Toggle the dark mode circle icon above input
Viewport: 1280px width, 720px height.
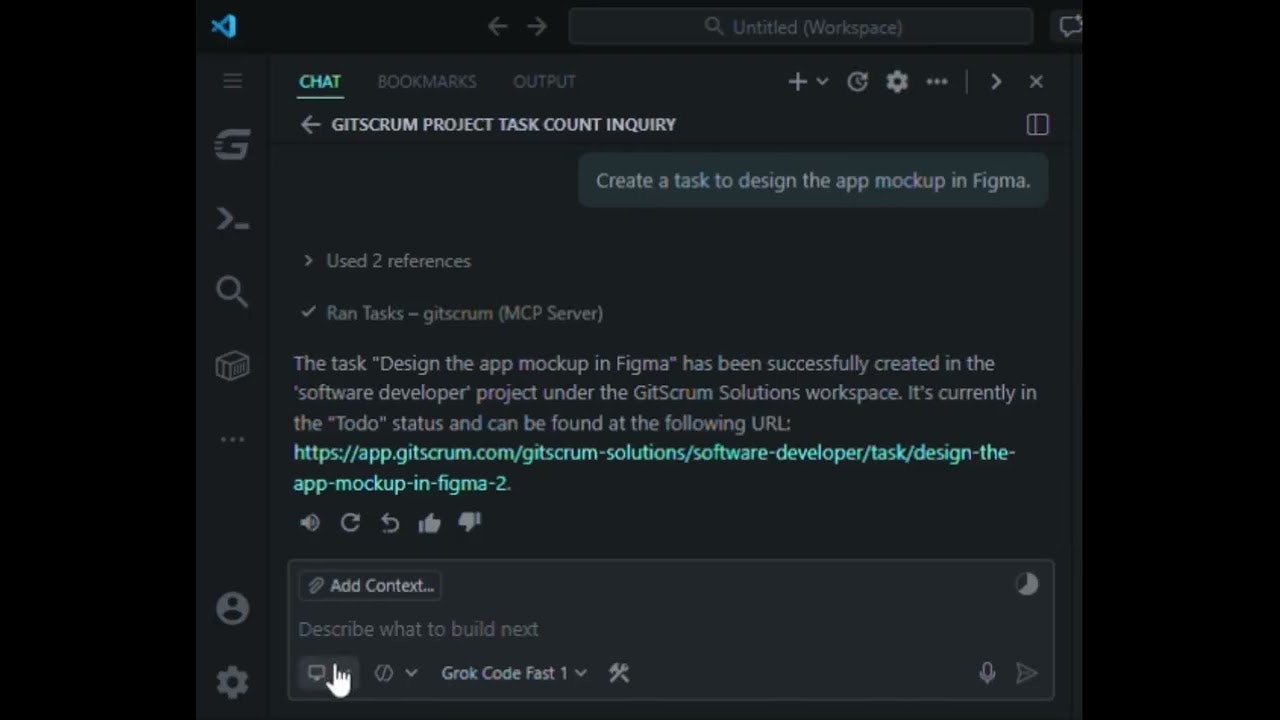click(1027, 584)
